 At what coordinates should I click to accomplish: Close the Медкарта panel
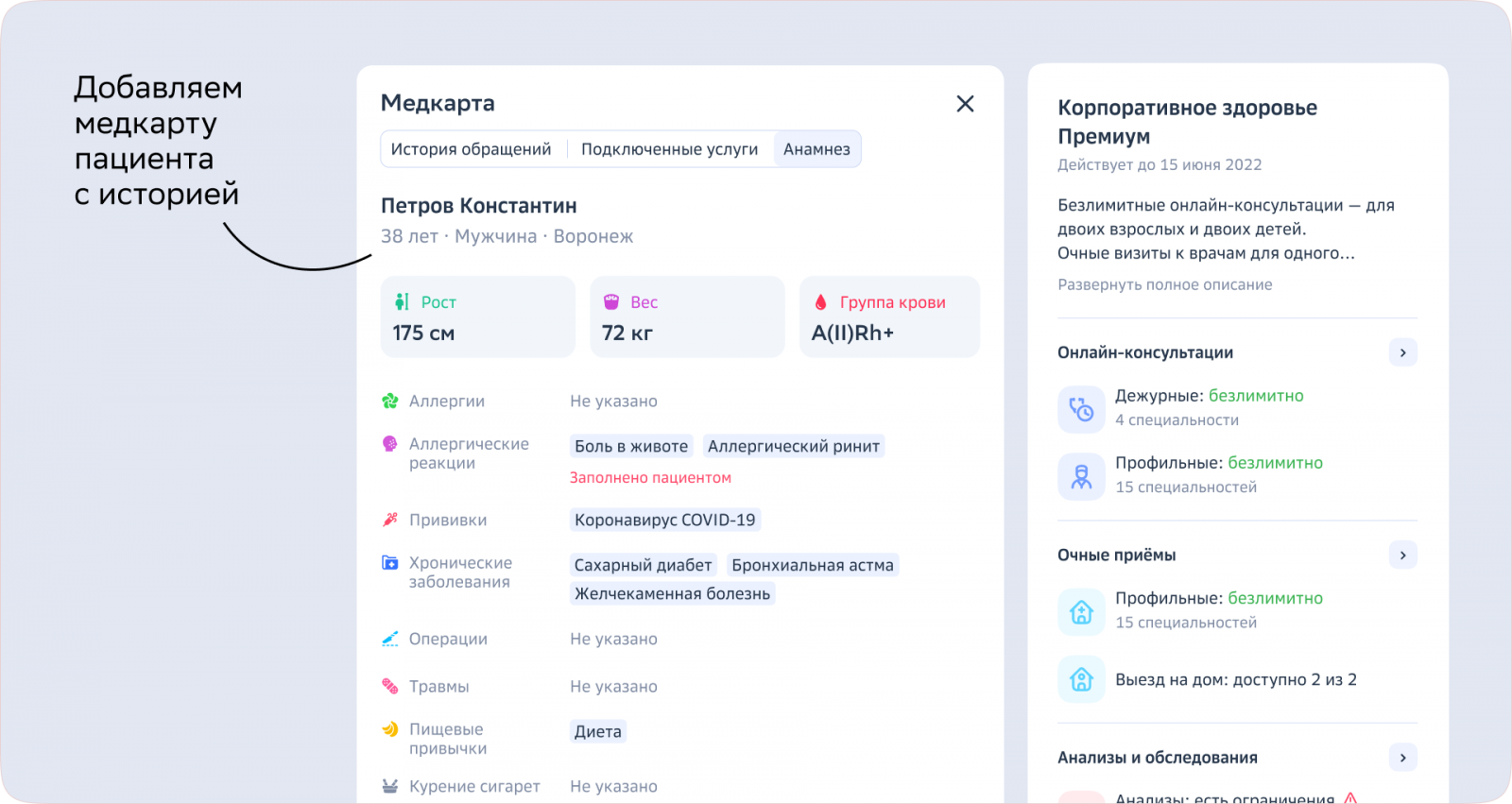pos(965,104)
